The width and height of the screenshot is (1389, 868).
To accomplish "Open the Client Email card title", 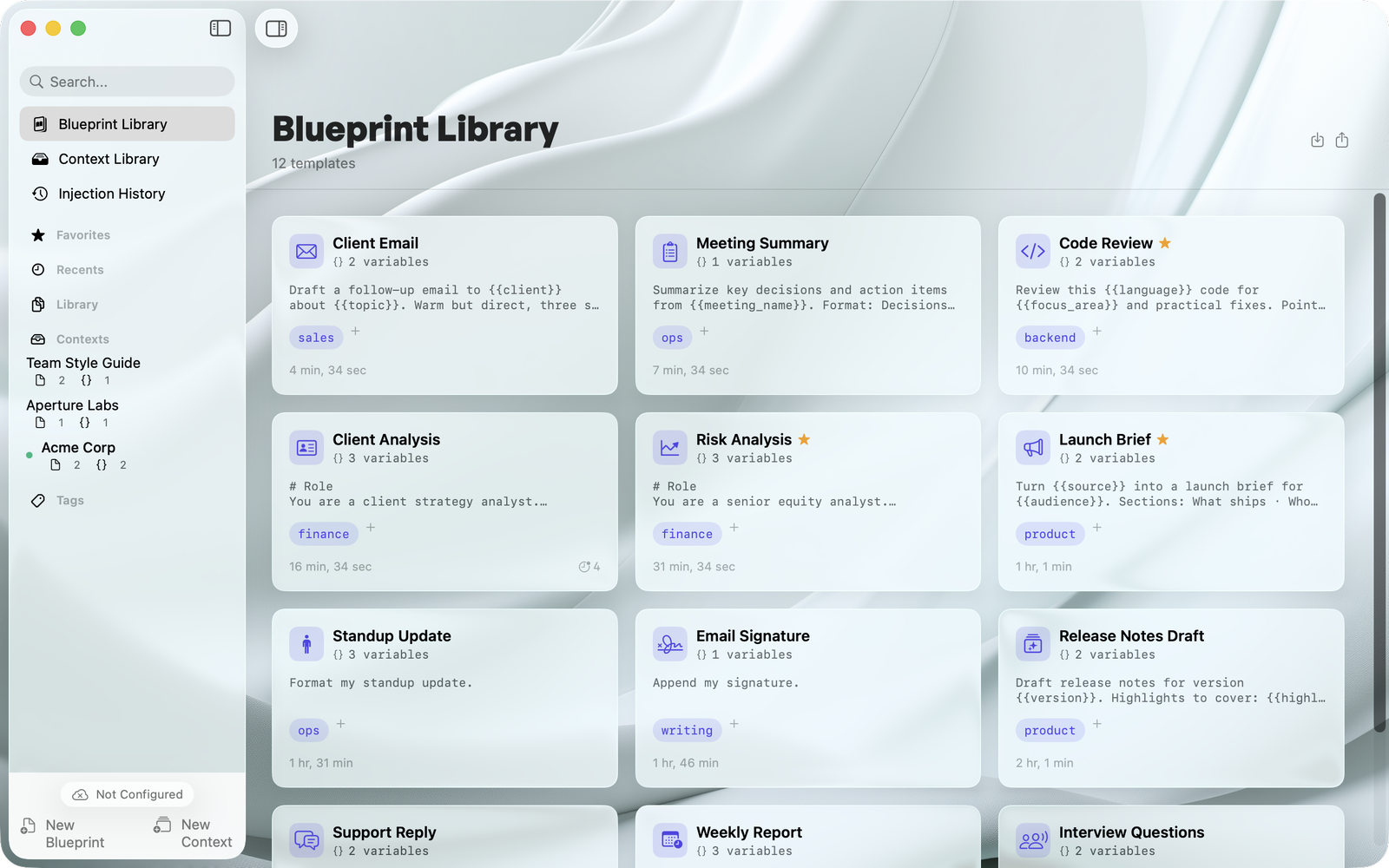I will (x=375, y=243).
